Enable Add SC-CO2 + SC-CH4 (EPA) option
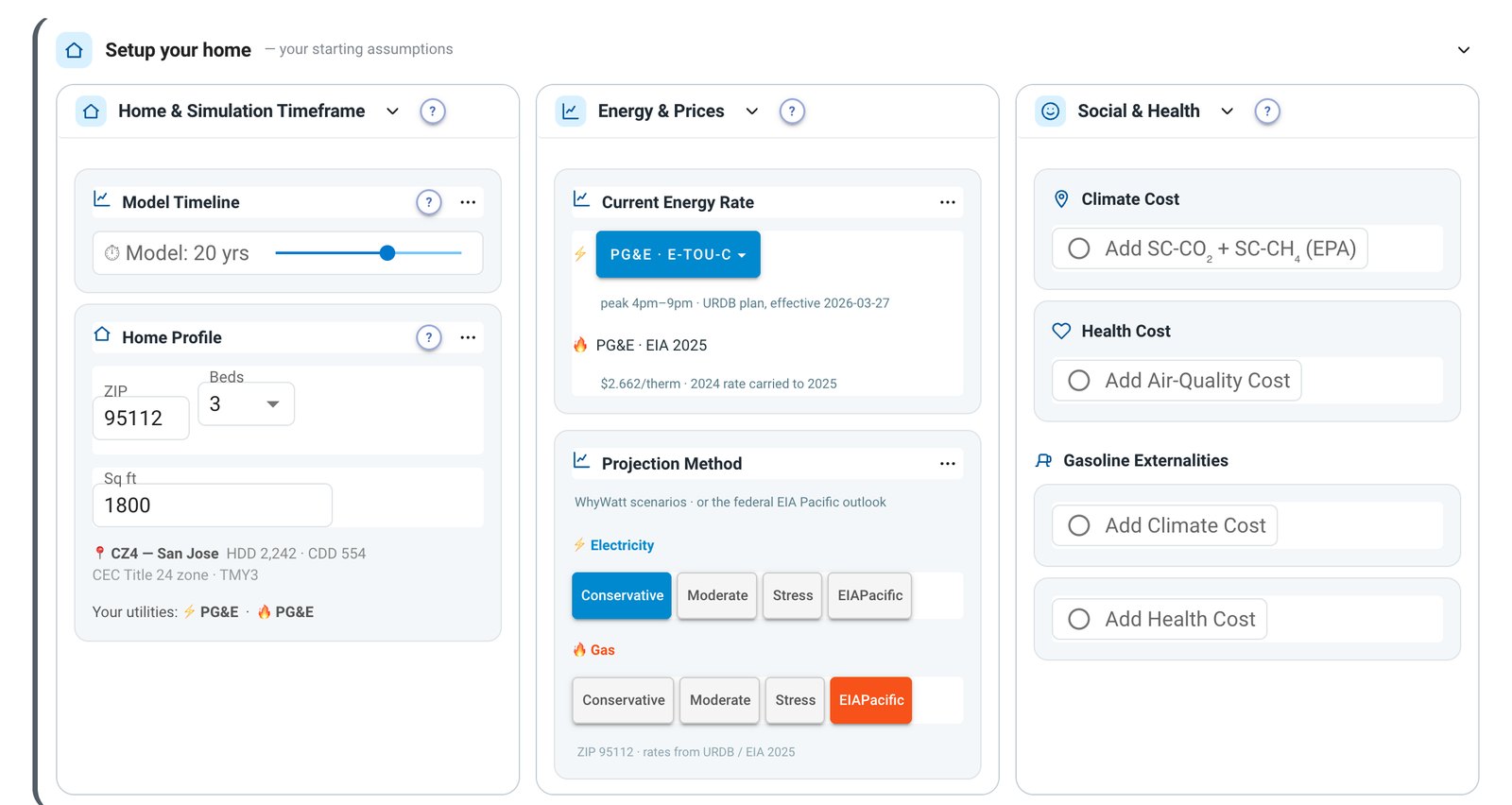Viewport: 1512px width, 805px height. click(x=1210, y=248)
